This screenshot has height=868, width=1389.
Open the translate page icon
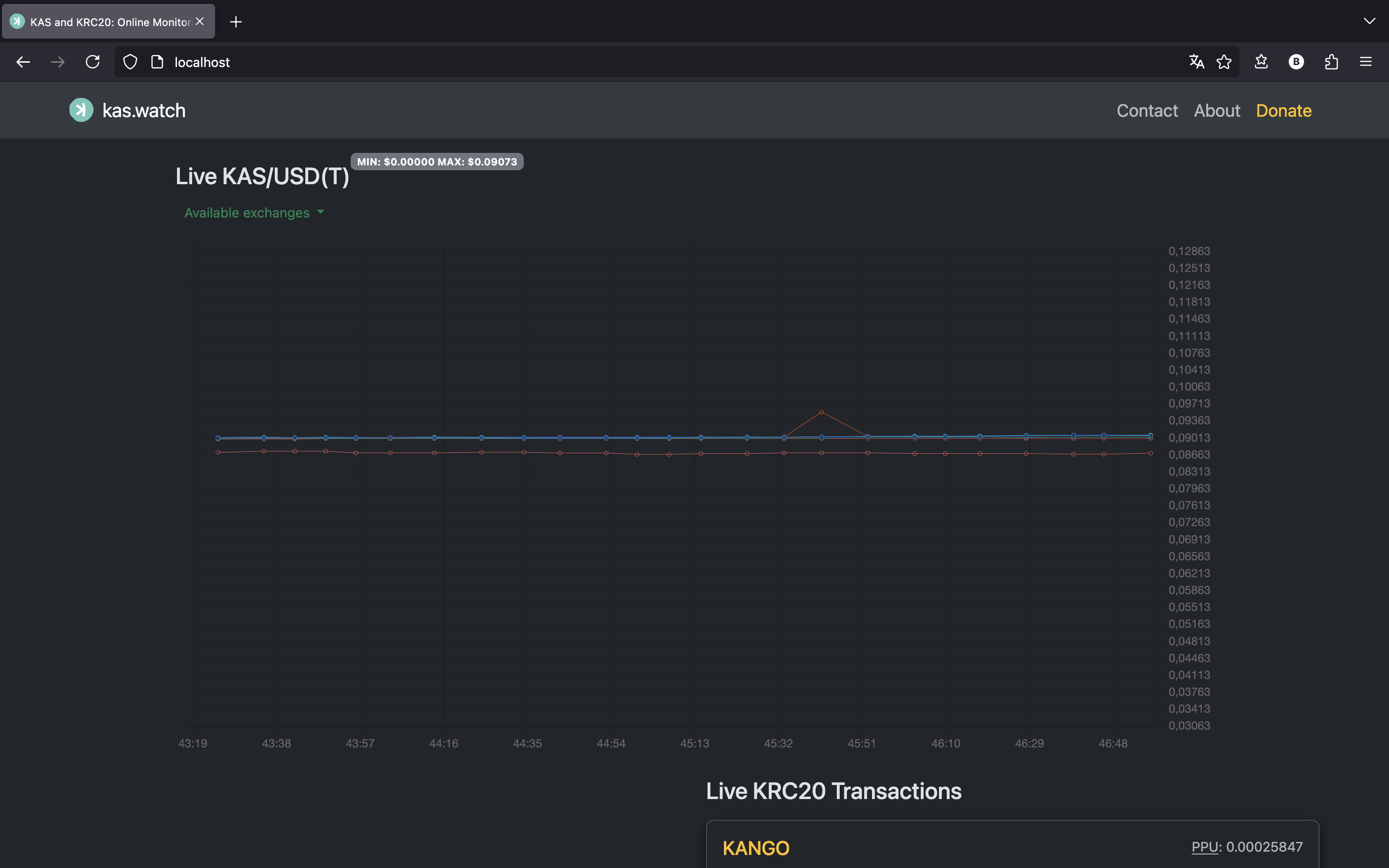pyautogui.click(x=1196, y=62)
